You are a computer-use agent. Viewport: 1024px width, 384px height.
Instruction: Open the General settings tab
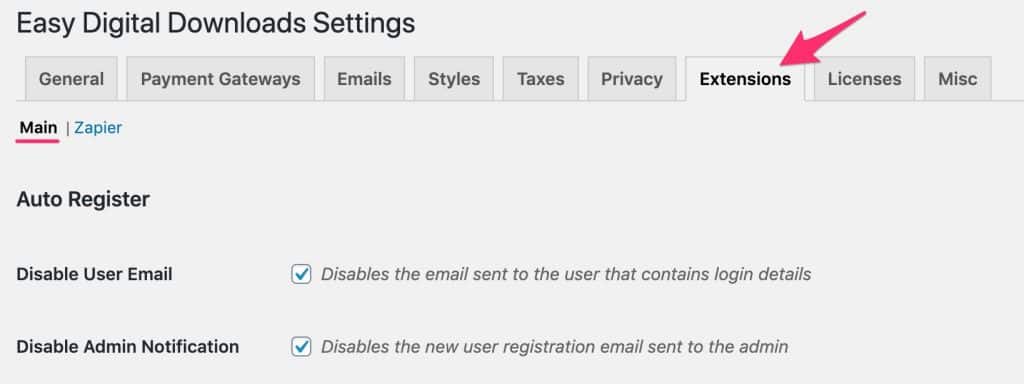(x=71, y=79)
